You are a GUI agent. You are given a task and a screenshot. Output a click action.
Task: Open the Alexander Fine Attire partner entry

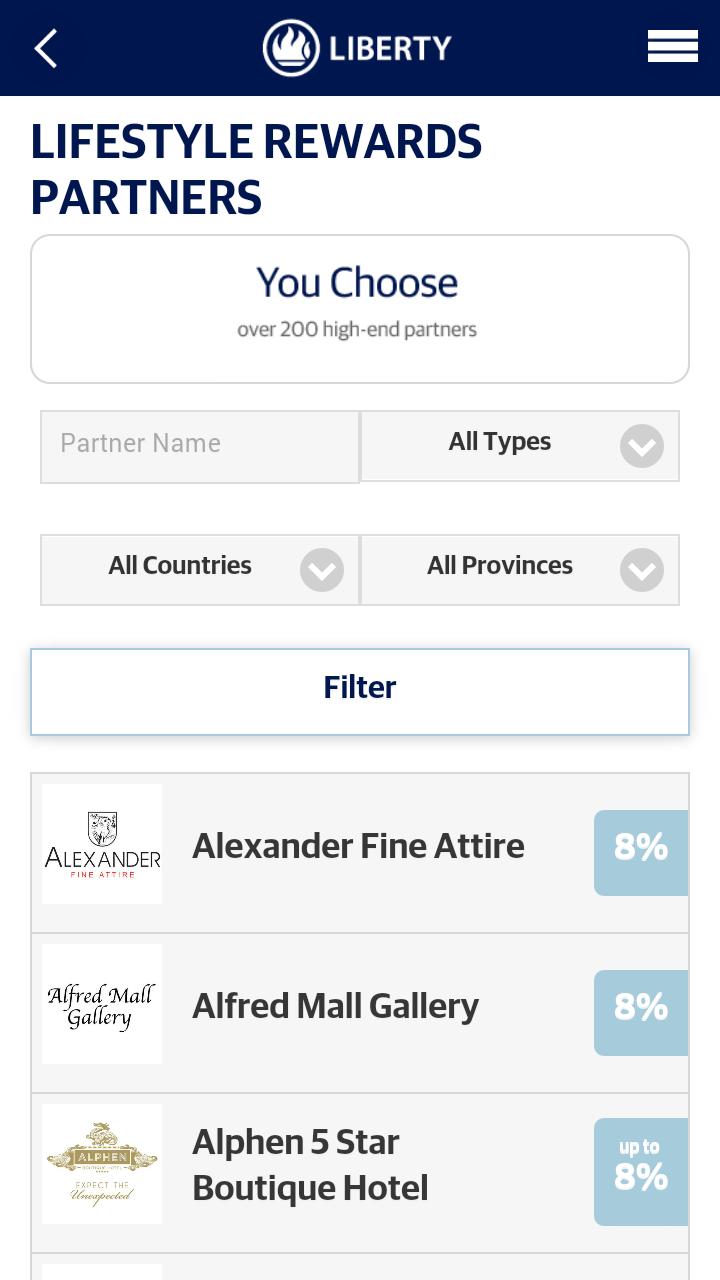coord(358,846)
